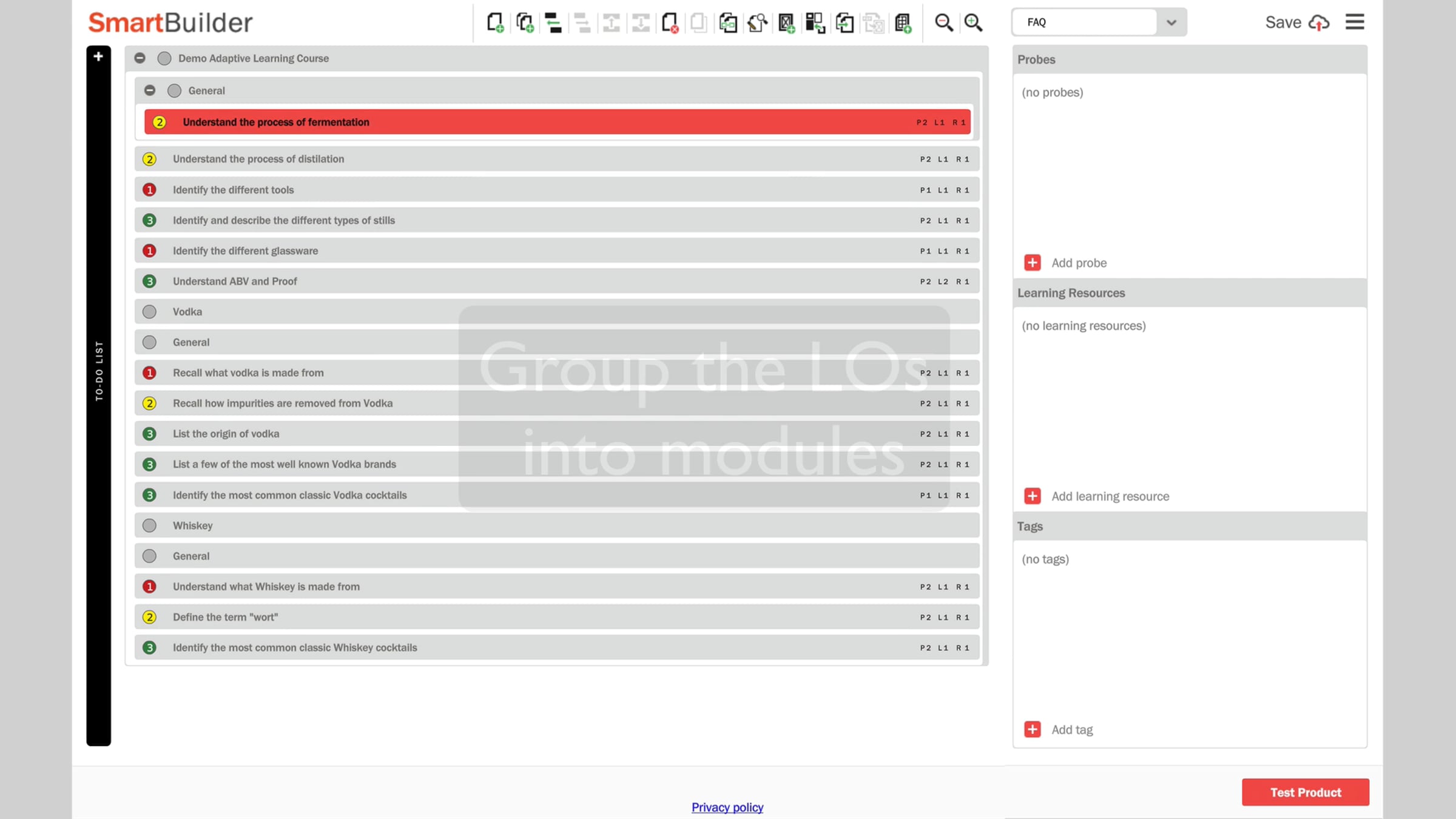Open the FAQ dropdown arrow

[1171, 22]
